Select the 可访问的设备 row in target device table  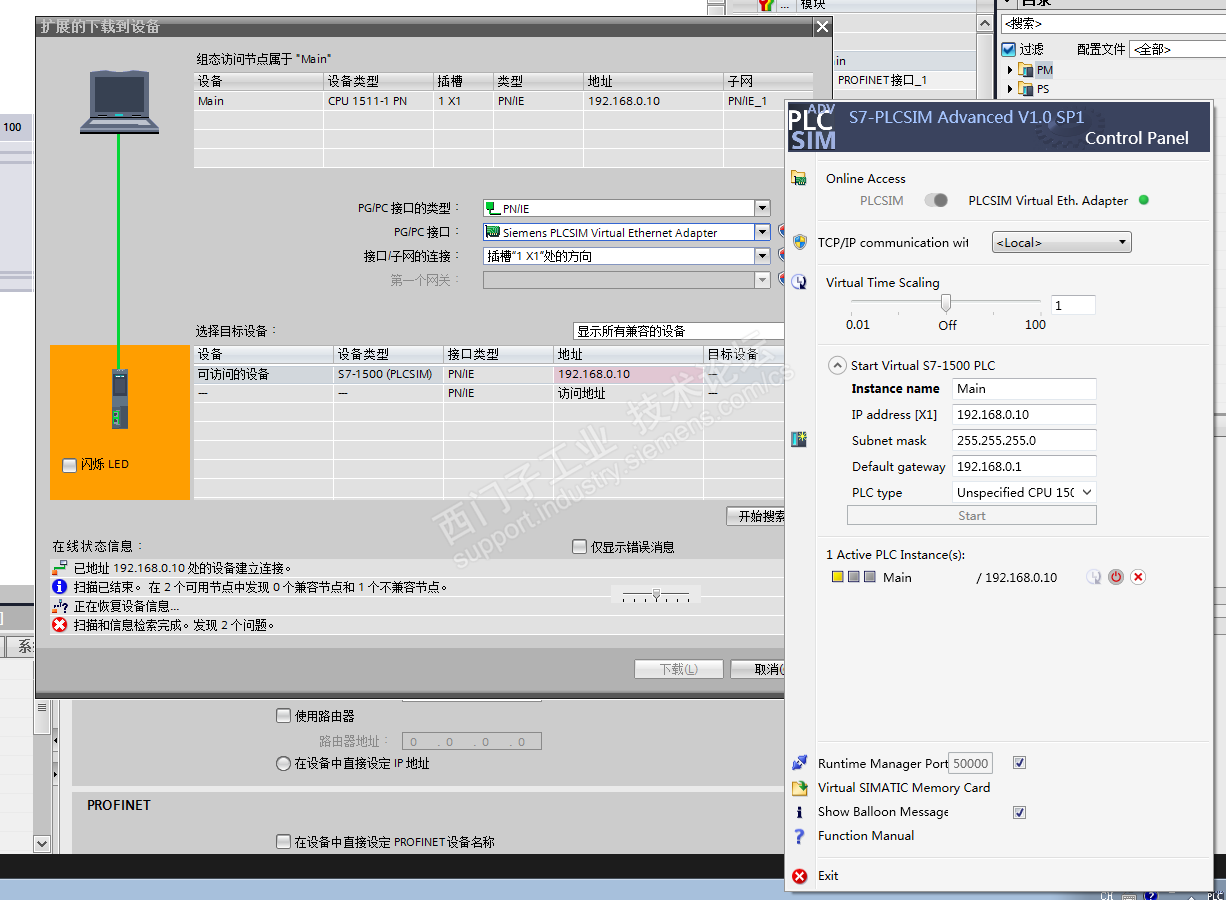[491, 374]
